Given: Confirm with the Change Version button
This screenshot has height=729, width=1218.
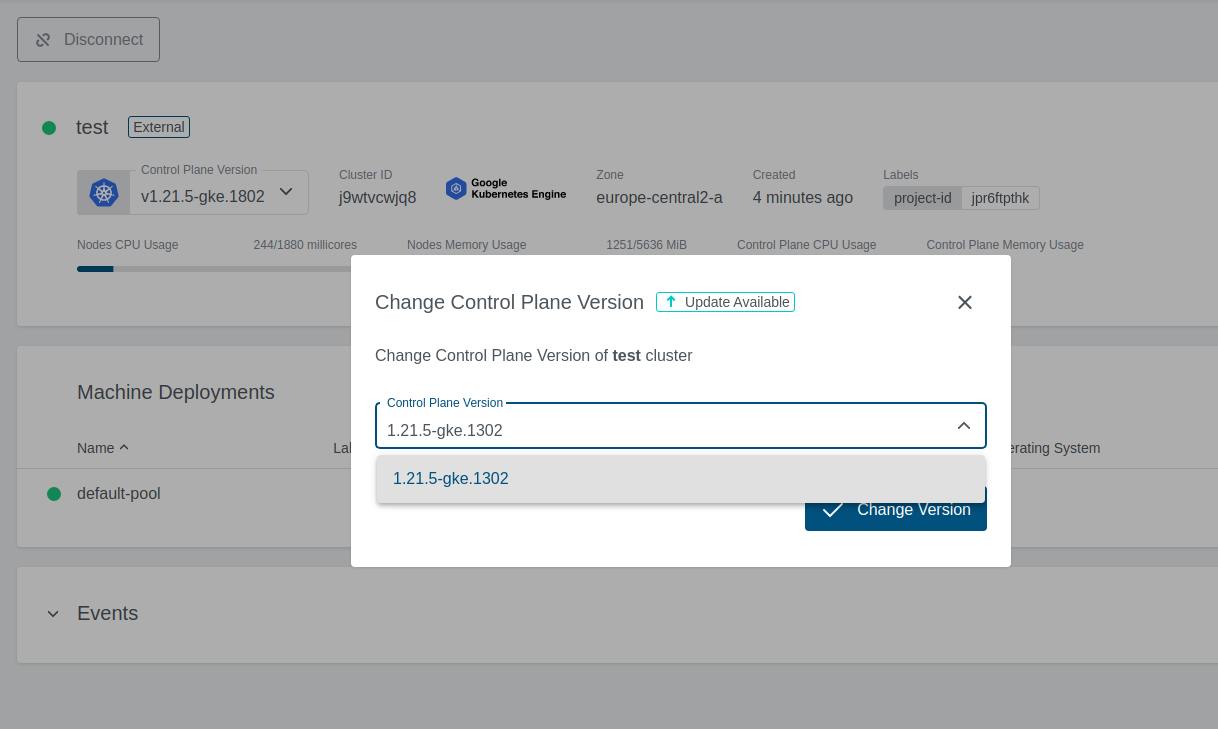Looking at the screenshot, I should coord(895,510).
